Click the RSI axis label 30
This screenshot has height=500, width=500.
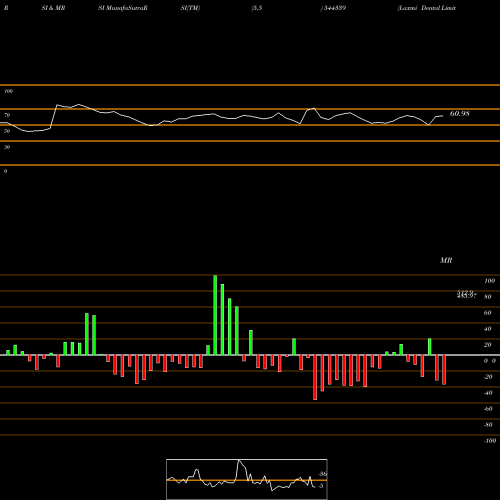(x=7, y=147)
